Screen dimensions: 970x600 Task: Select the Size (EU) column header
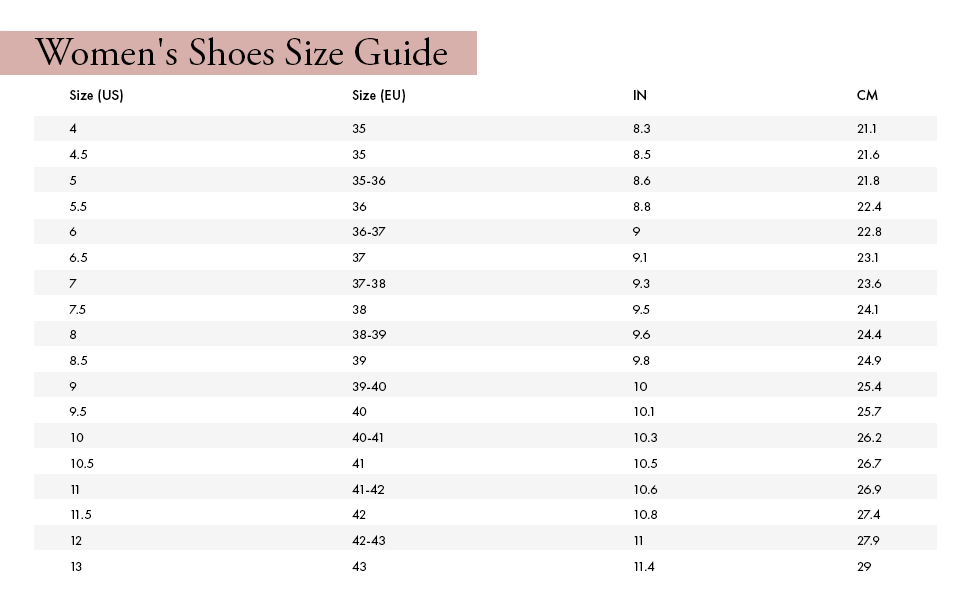click(x=379, y=95)
